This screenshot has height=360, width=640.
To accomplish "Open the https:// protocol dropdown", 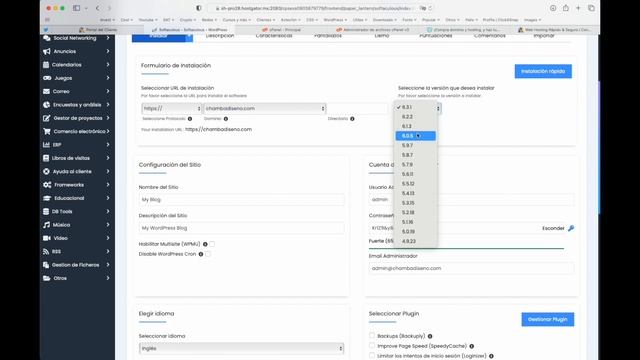I will pos(172,109).
